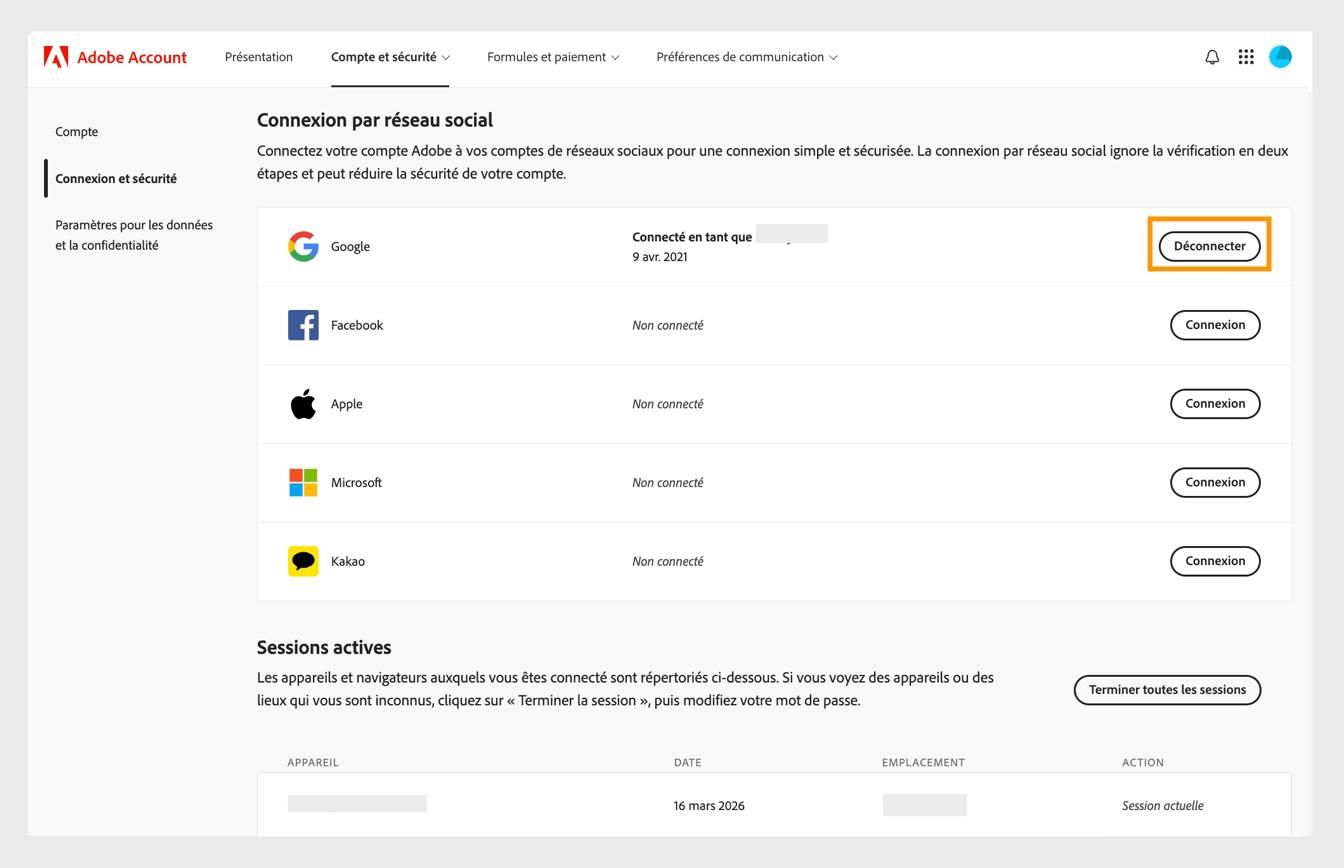The height and width of the screenshot is (868, 1344).
Task: Go to the Présentation tab
Action: (x=258, y=57)
